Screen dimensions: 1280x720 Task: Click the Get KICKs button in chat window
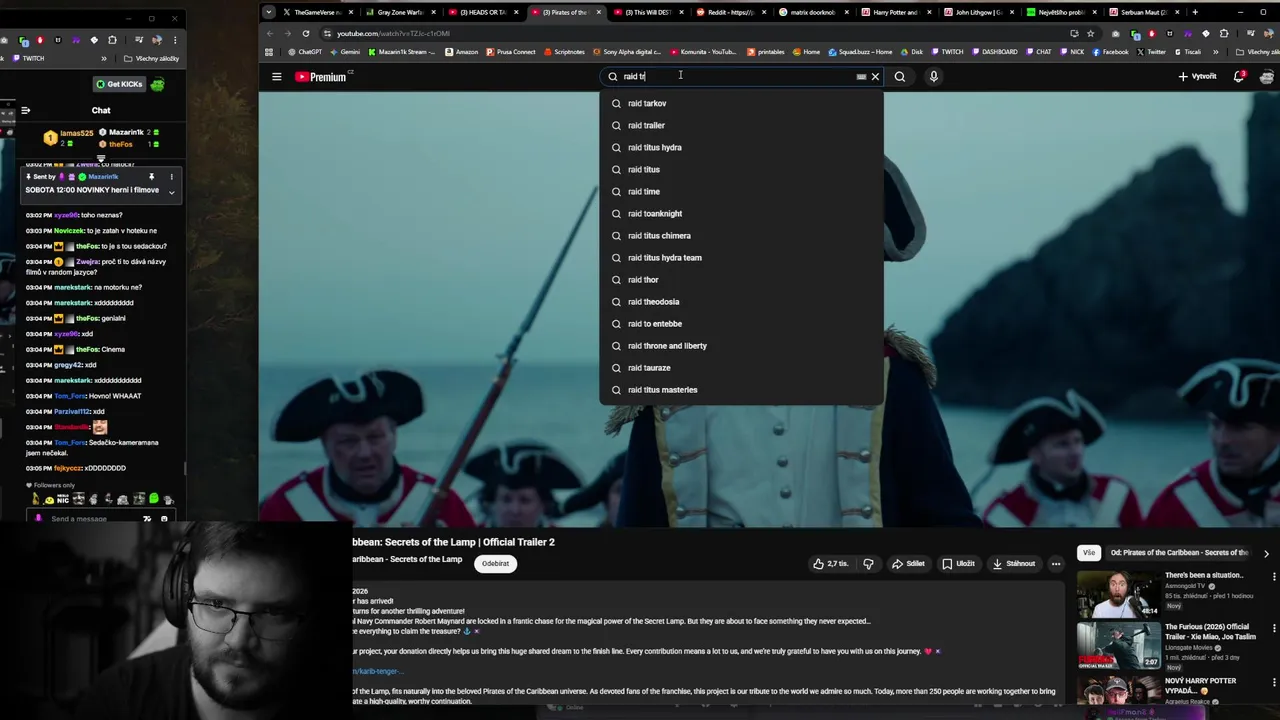coord(119,84)
